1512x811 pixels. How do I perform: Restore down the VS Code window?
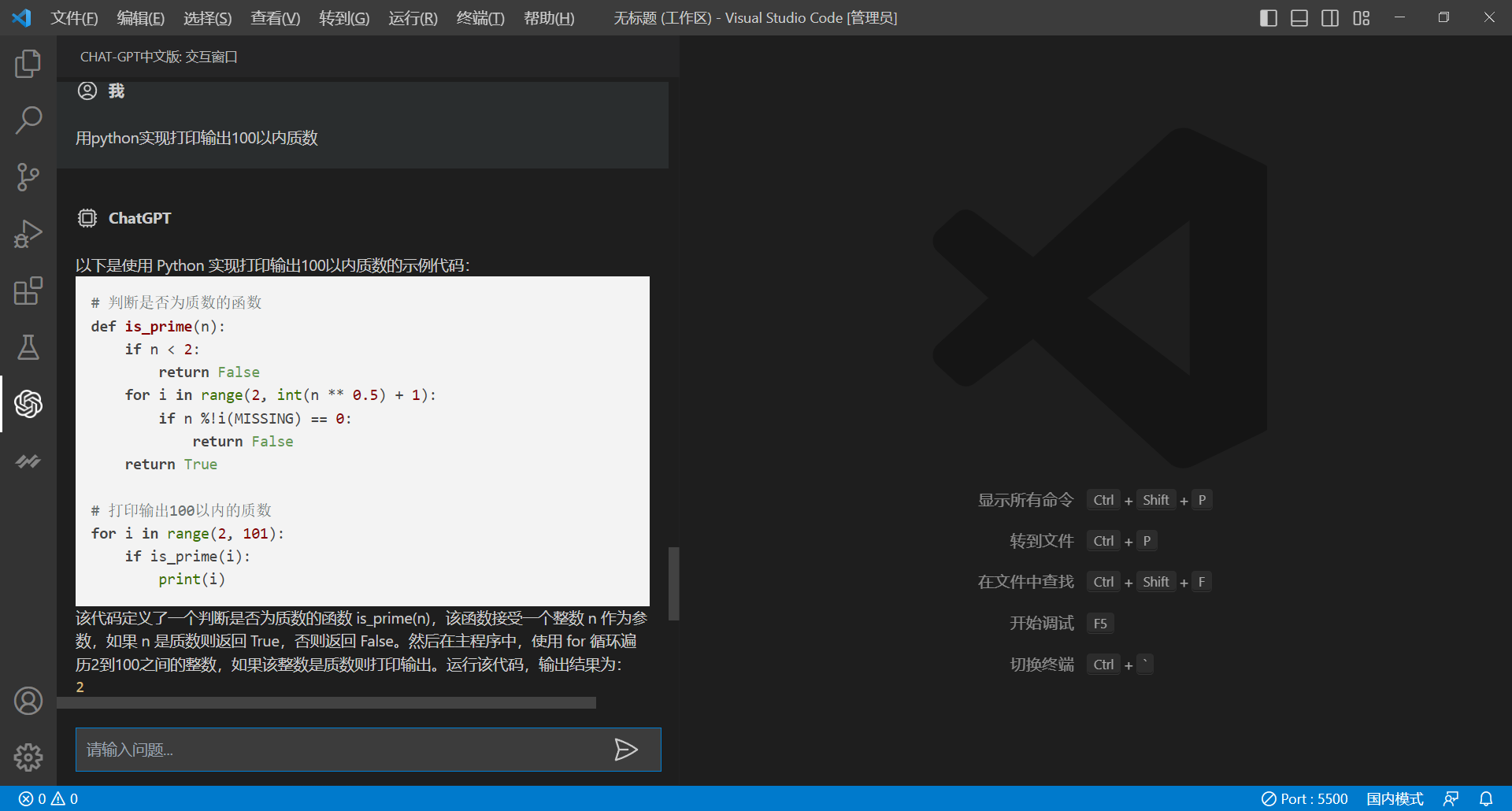coord(1443,17)
